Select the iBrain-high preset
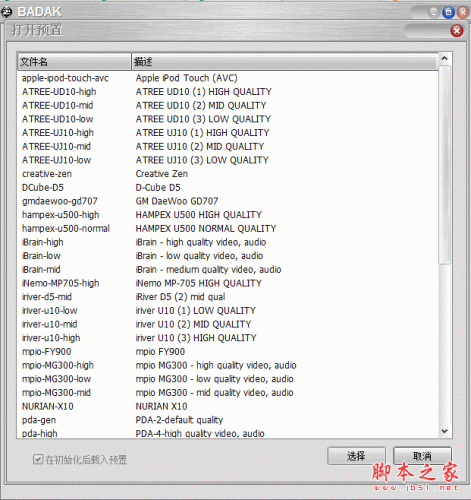 [x=43, y=242]
